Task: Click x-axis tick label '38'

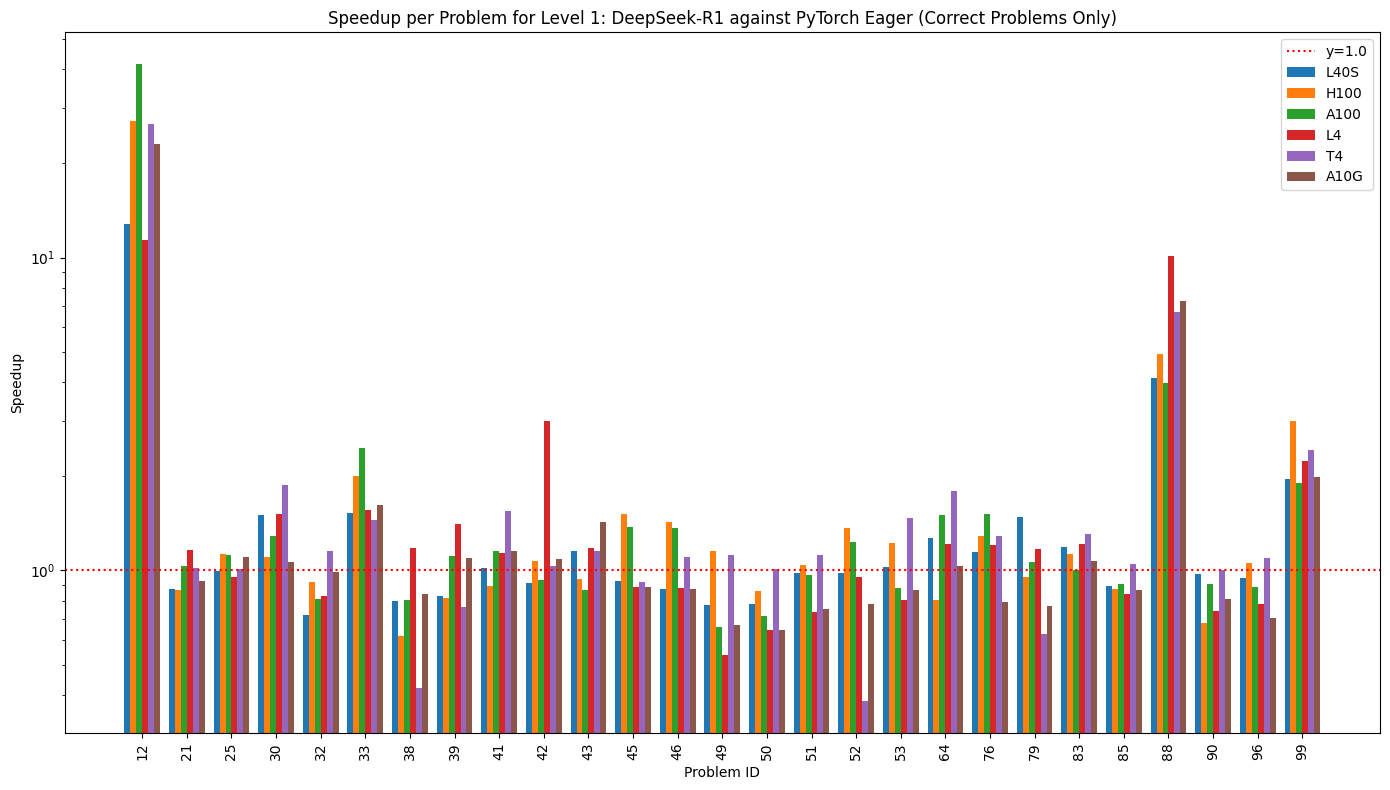Action: coord(410,751)
